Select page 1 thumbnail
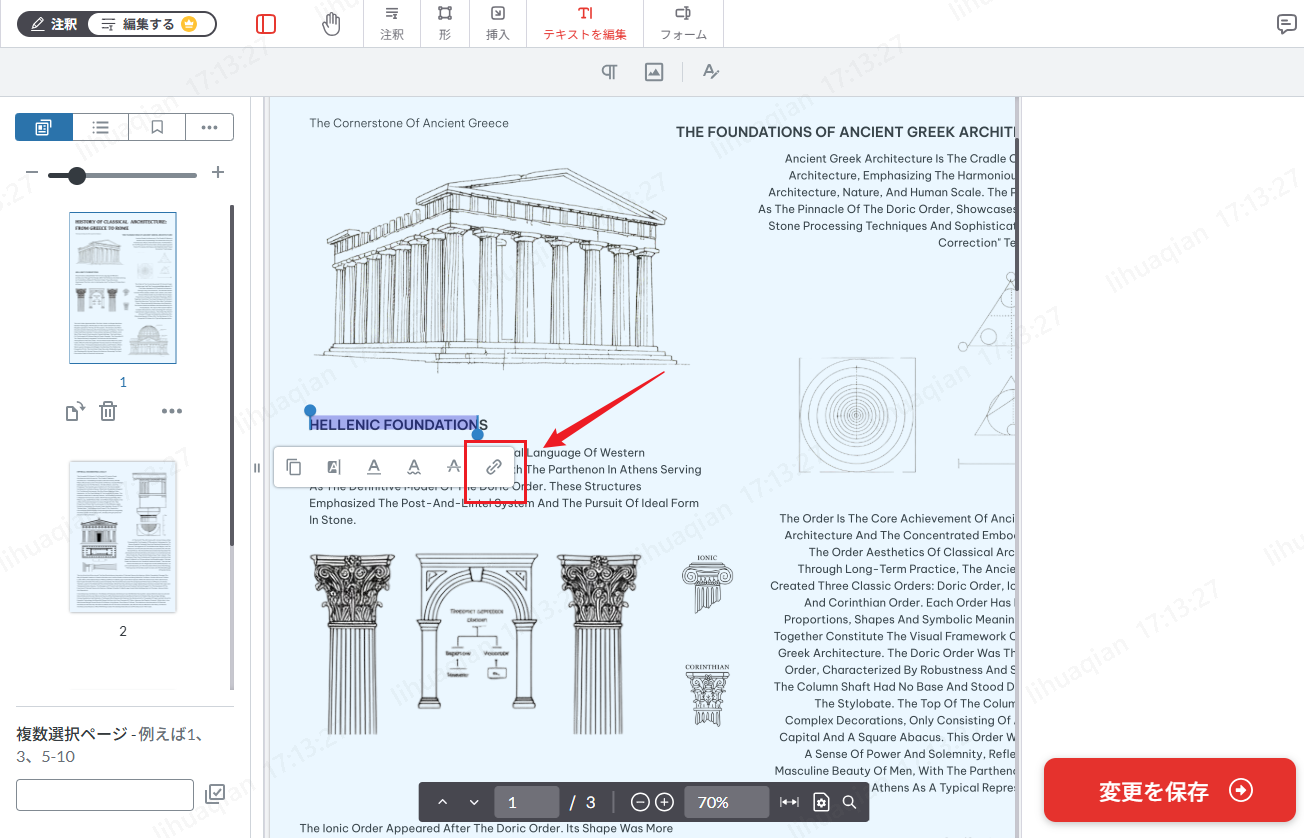 [123, 288]
